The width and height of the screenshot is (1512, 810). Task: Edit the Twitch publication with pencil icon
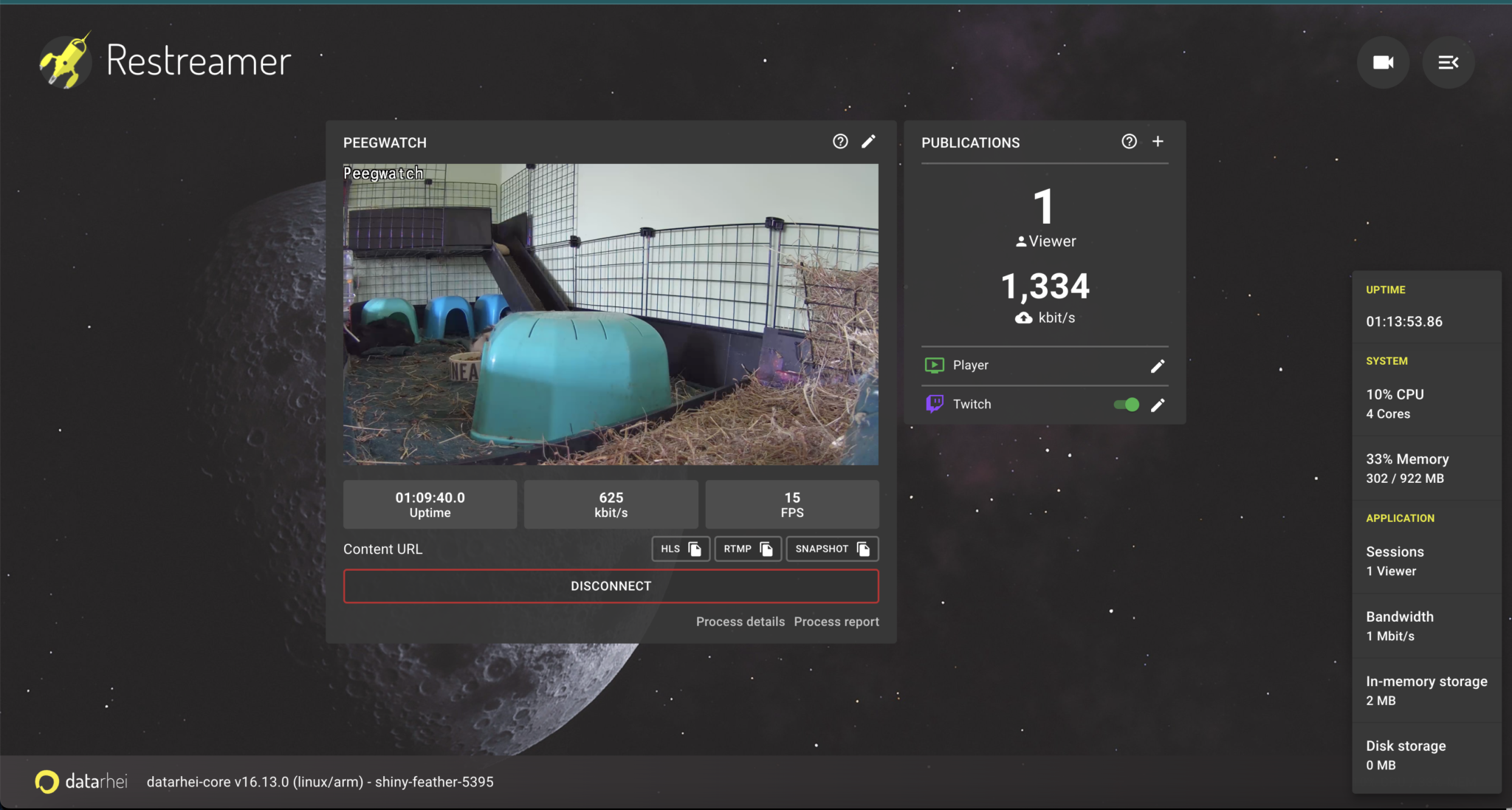[1157, 405]
